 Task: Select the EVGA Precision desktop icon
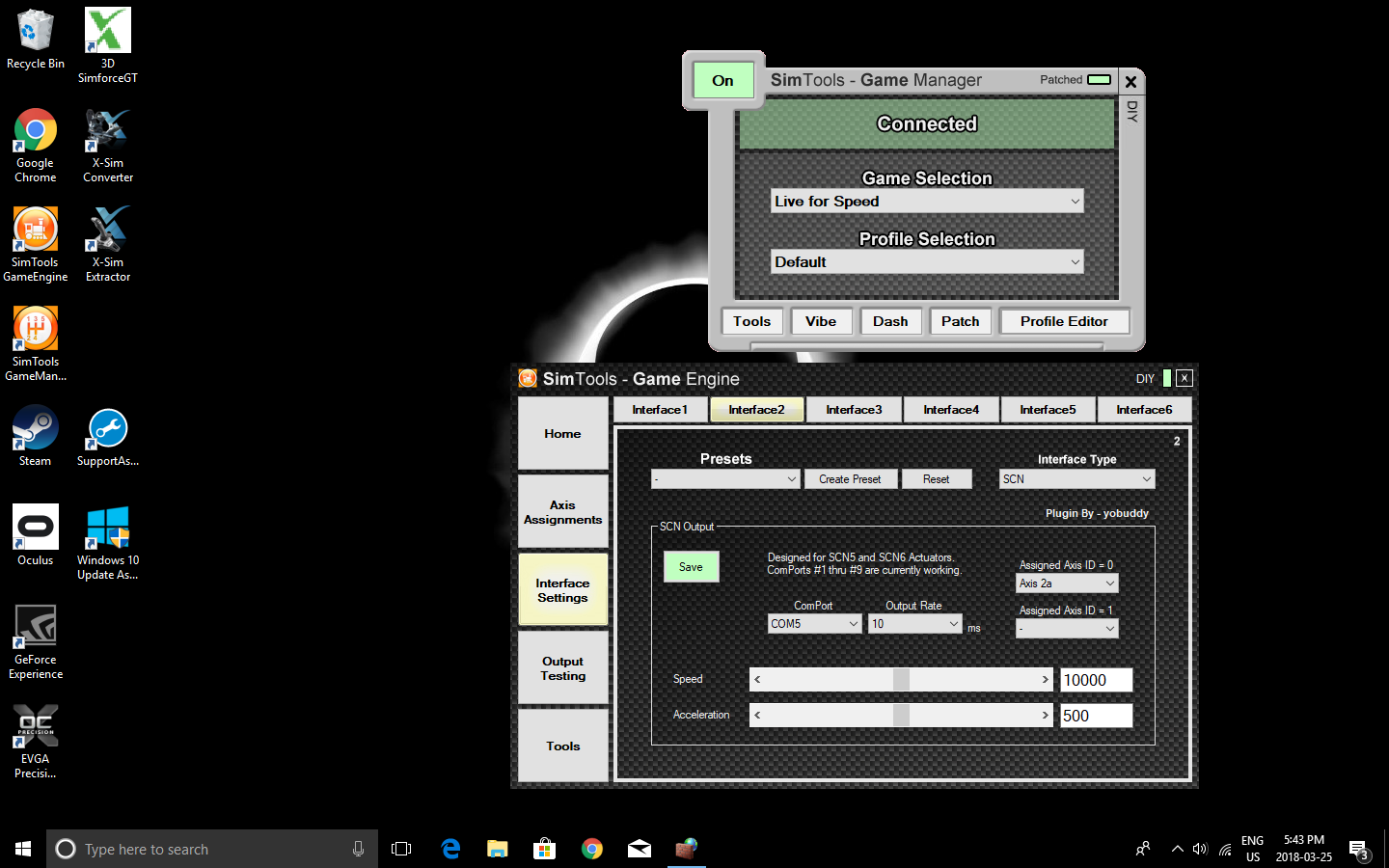36,742
